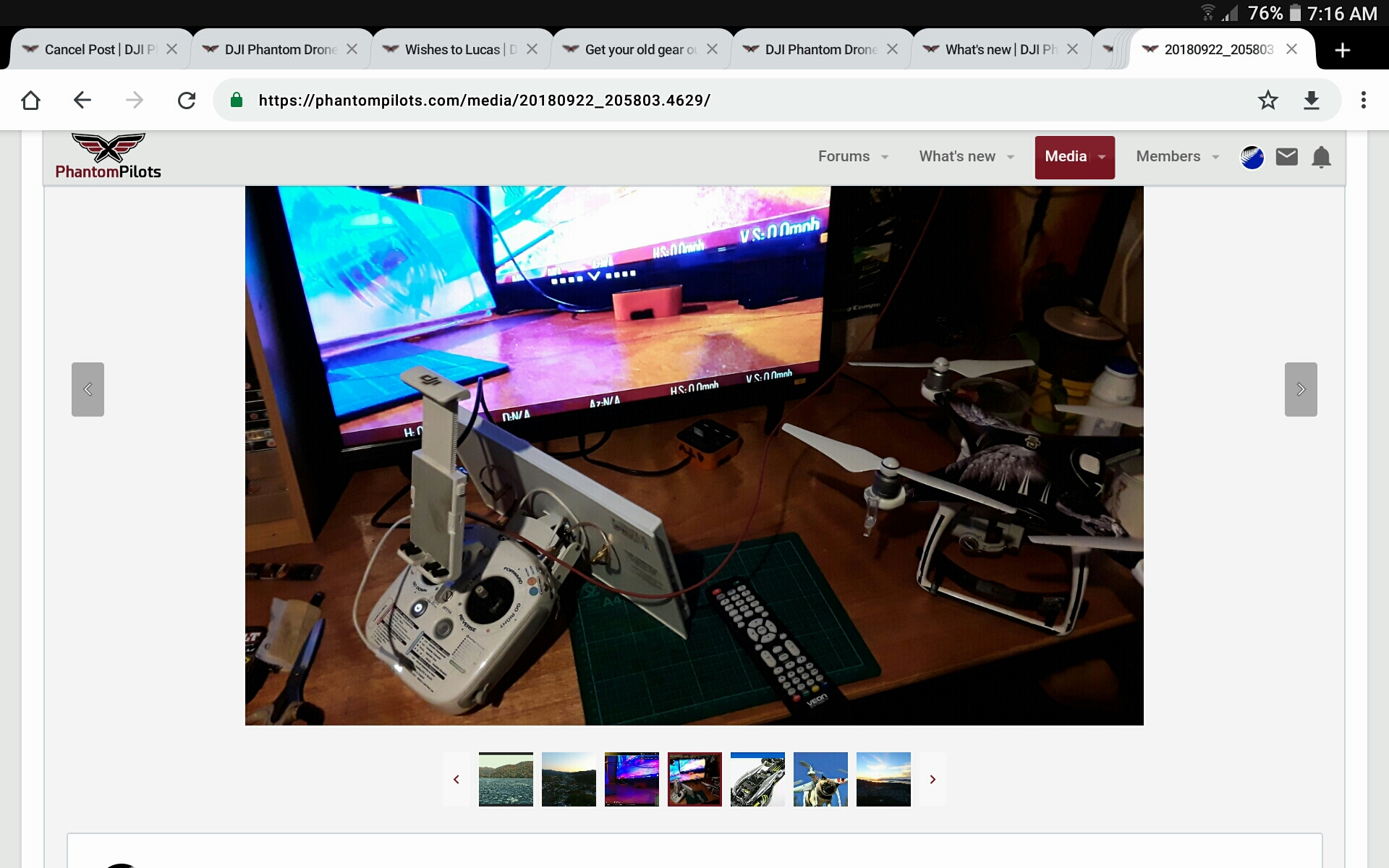Go to next media with gray right arrow
Viewport: 1389px width, 868px height.
(1301, 389)
